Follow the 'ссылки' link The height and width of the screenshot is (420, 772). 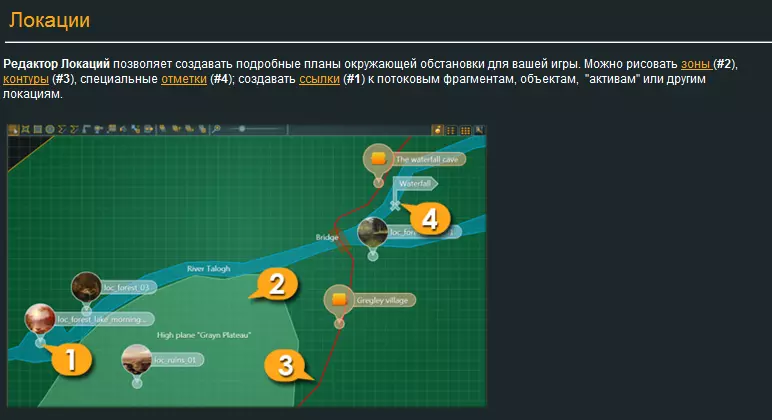[x=319, y=79]
